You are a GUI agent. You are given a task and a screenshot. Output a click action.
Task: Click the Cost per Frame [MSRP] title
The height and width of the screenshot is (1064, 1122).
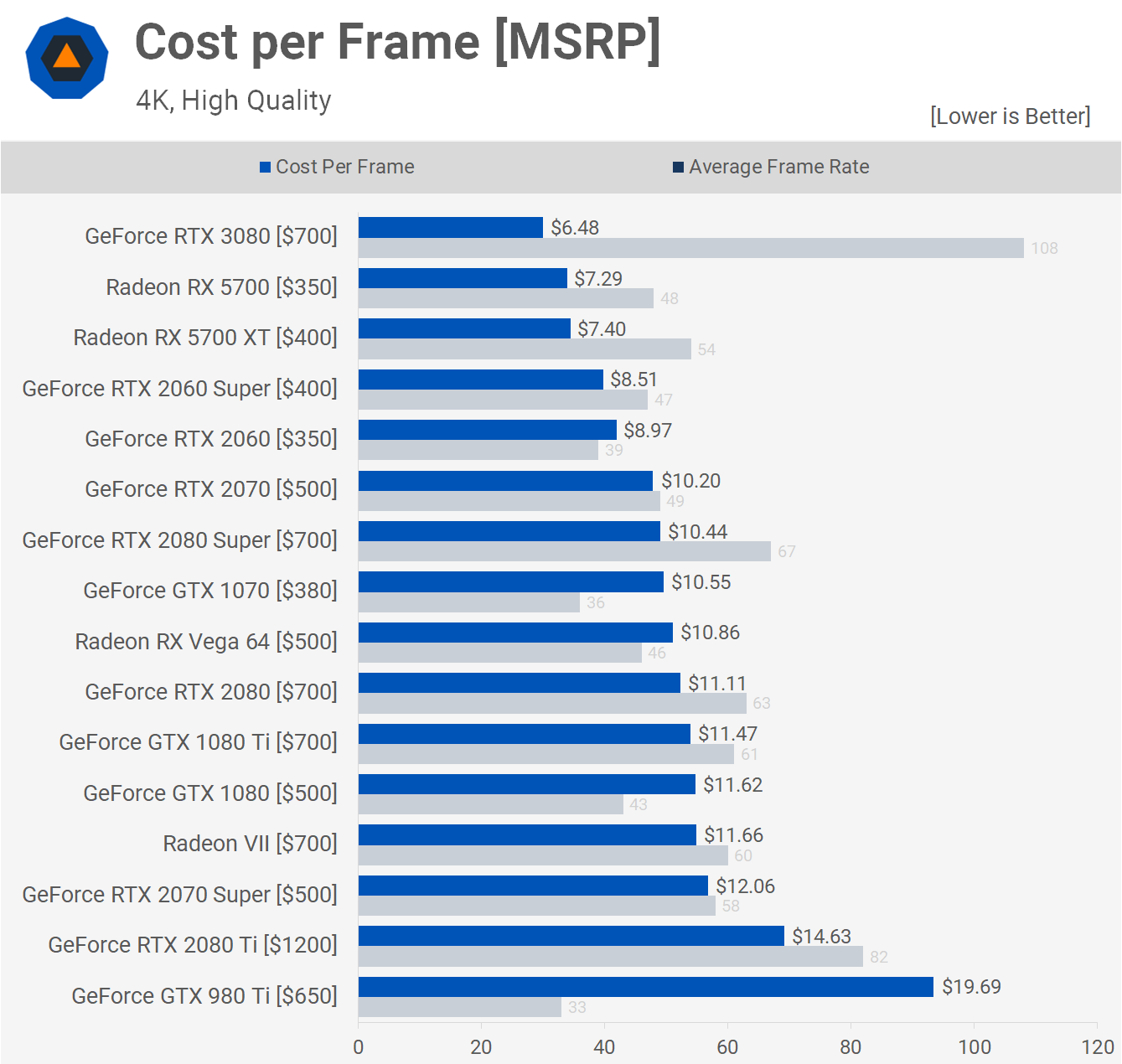(397, 42)
